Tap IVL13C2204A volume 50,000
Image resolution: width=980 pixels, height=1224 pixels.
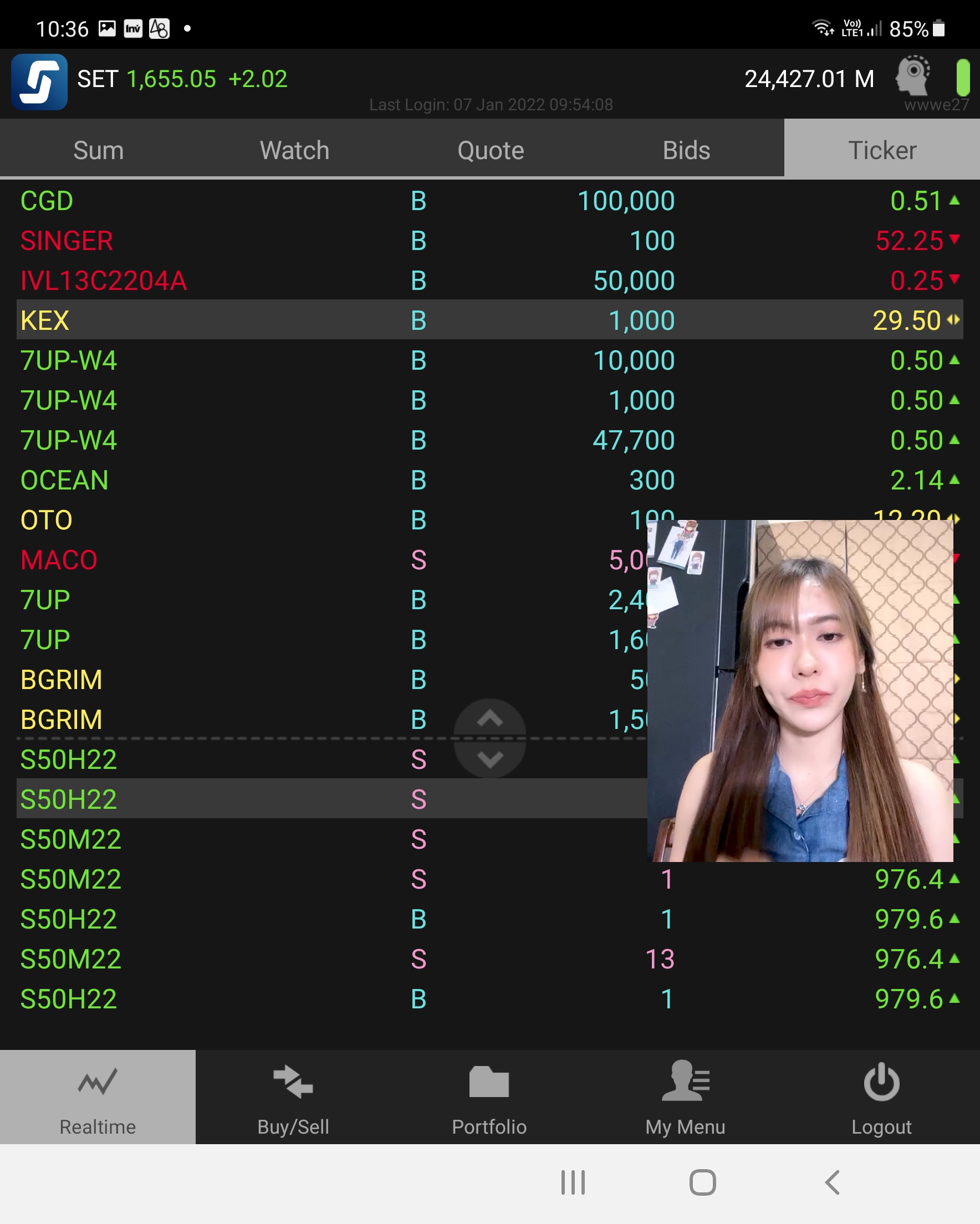point(634,280)
